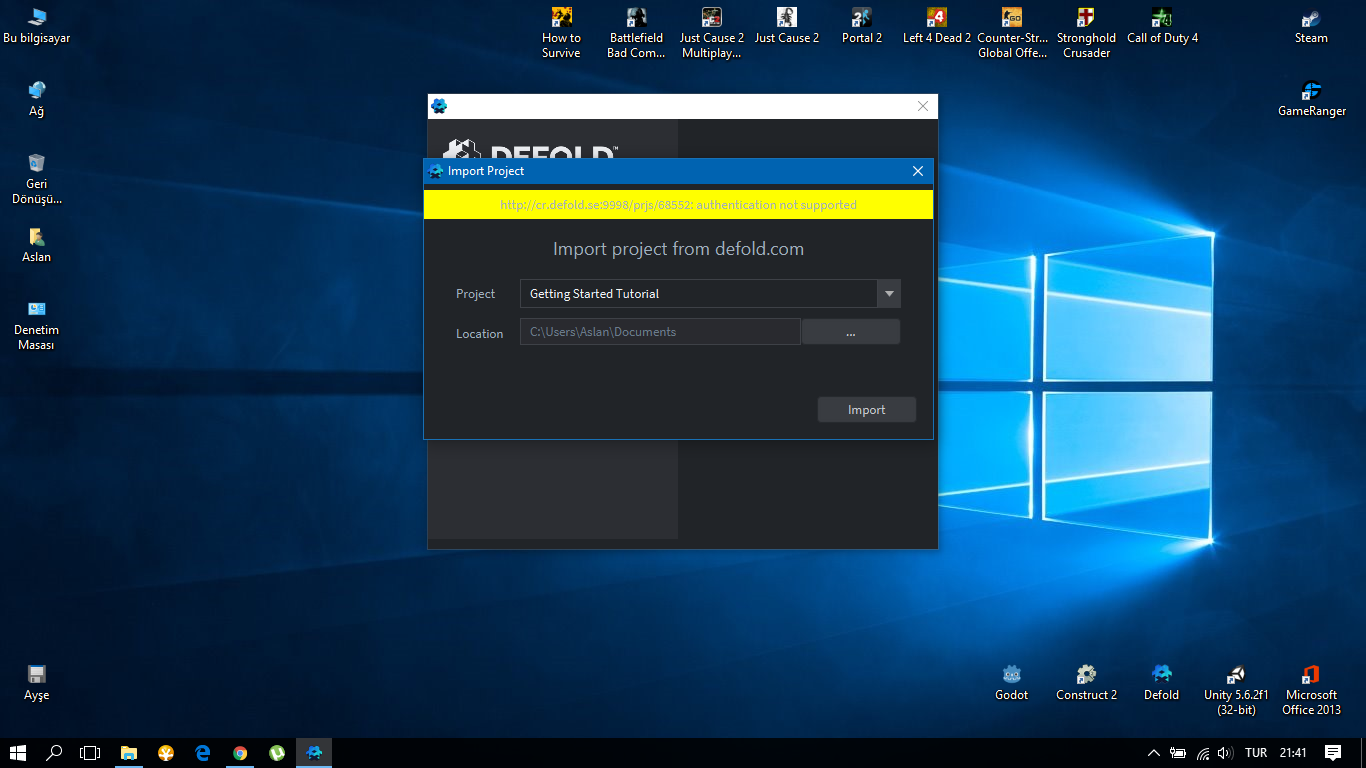The width and height of the screenshot is (1366, 768).
Task: Open Construct 2 desktop shortcut
Action: [1086, 684]
